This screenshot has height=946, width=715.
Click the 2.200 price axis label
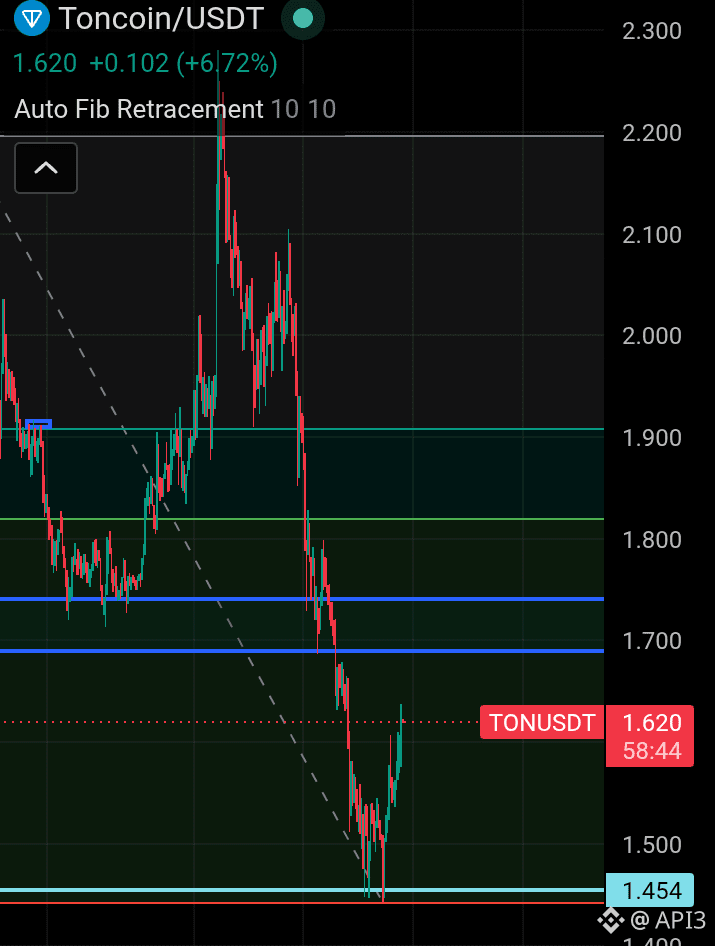(x=652, y=133)
